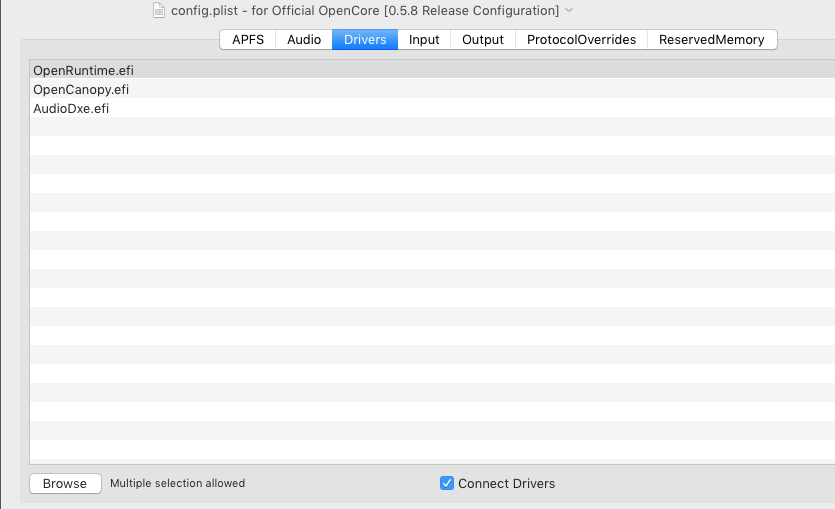The width and height of the screenshot is (835, 509).
Task: Open the ReservedMemory tab
Action: click(x=711, y=39)
